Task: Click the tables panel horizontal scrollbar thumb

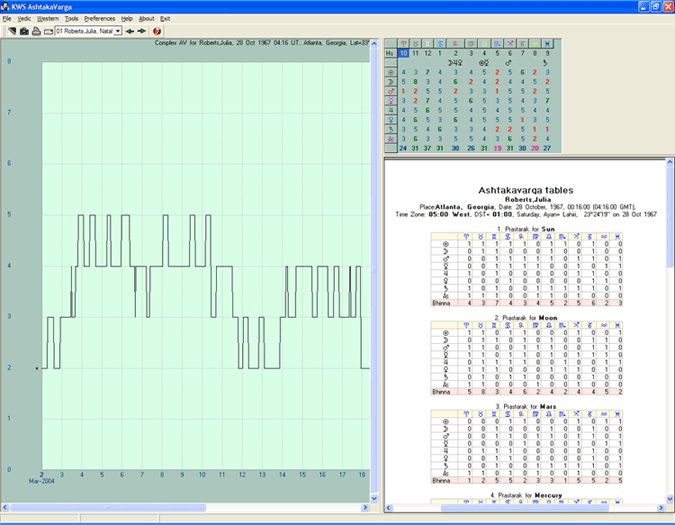Action: pos(524,508)
